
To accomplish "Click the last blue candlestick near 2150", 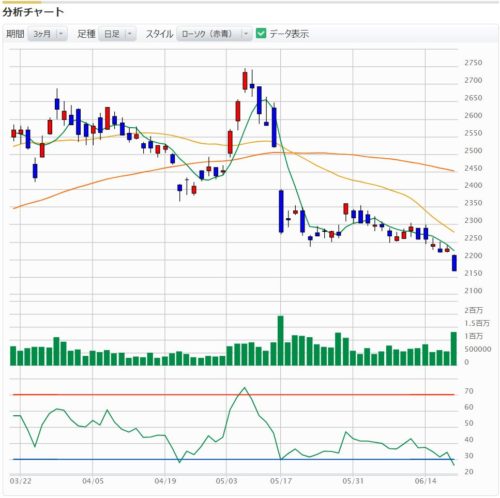I will click(454, 263).
